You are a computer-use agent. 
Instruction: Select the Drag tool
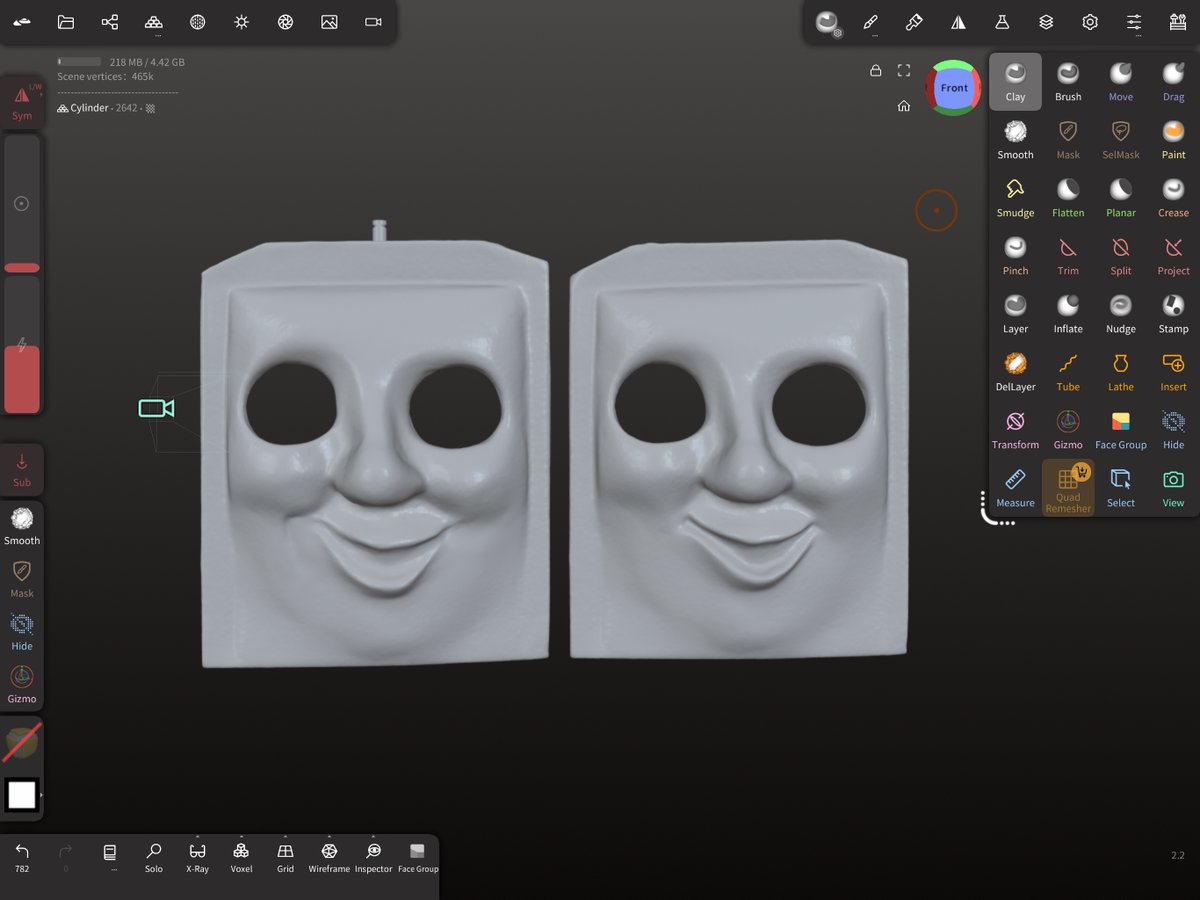(x=1174, y=81)
